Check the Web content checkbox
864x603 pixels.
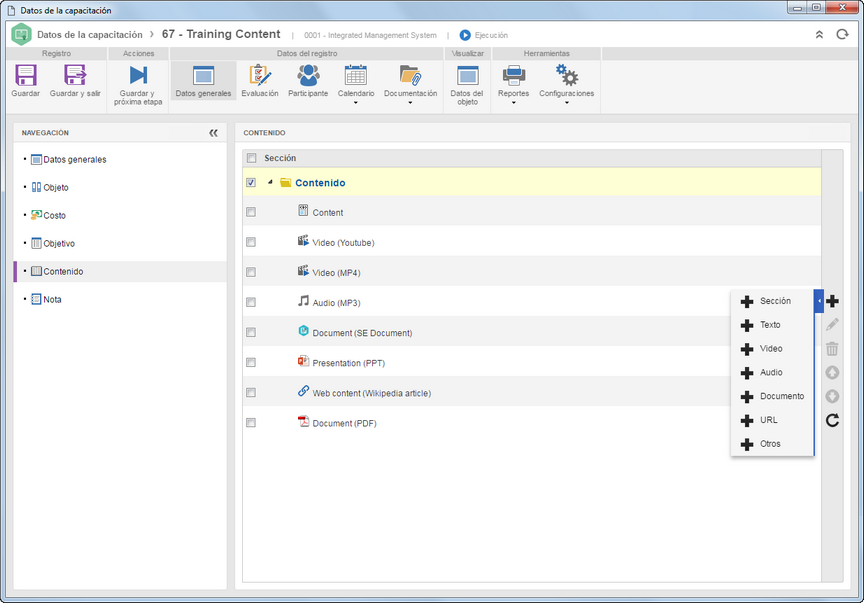click(x=251, y=392)
